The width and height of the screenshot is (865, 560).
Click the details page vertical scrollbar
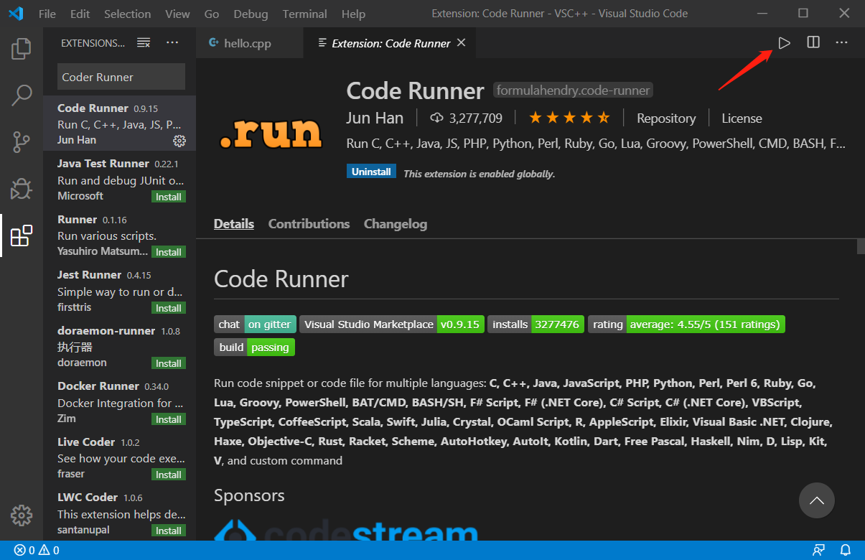[861, 246]
